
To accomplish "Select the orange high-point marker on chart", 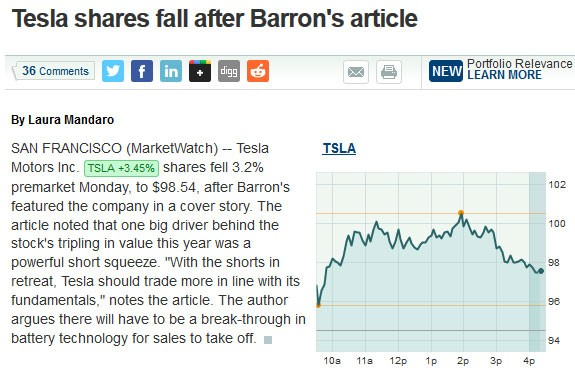I will [x=461, y=213].
